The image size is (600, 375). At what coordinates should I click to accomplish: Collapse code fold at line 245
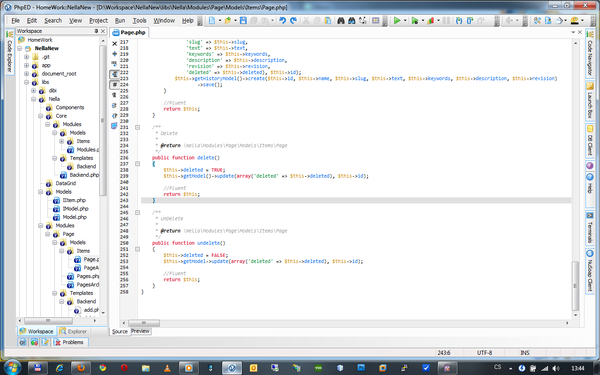[x=137, y=212]
